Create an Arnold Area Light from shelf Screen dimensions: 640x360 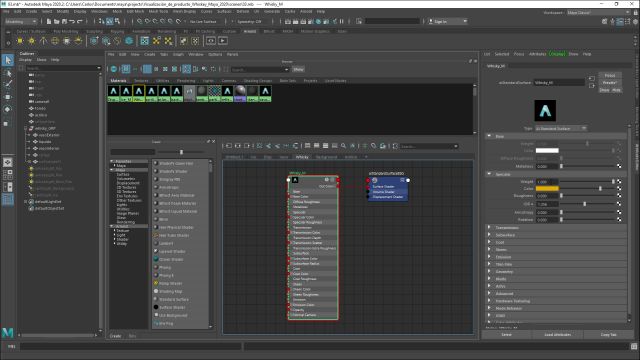20,41
